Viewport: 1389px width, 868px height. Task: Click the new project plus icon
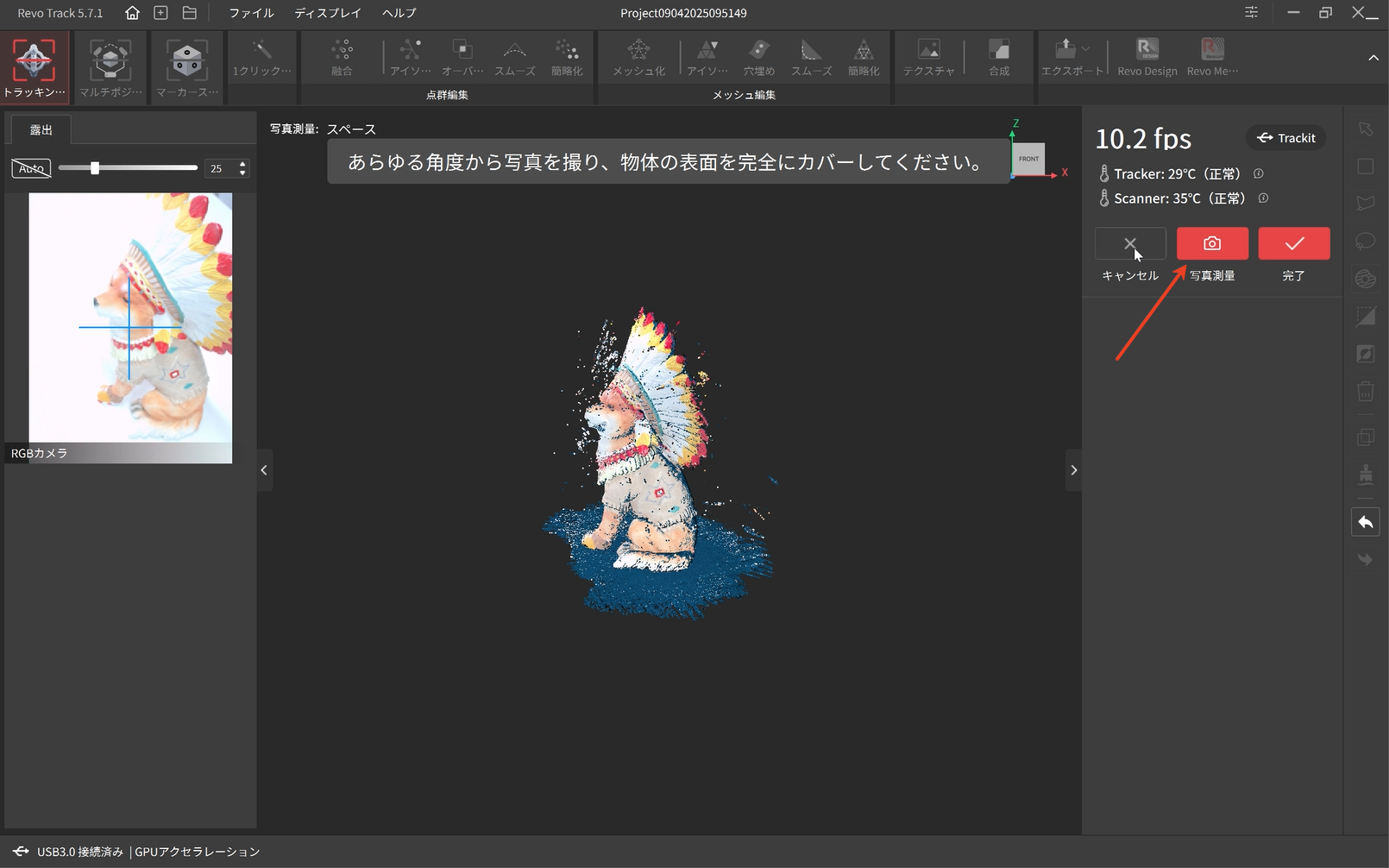(x=160, y=13)
